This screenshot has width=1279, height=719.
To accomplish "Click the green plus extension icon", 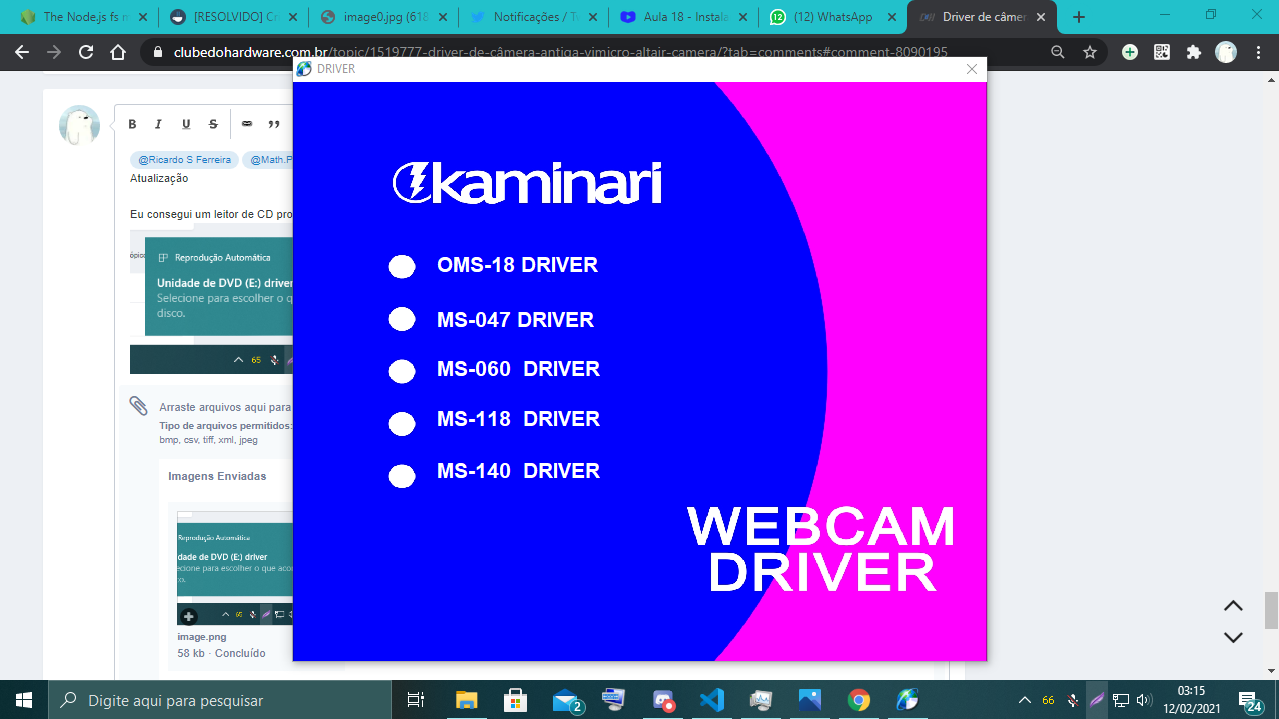I will pos(1130,52).
